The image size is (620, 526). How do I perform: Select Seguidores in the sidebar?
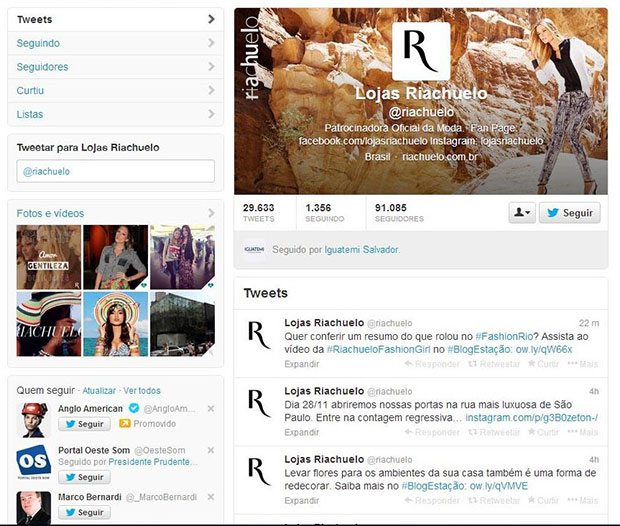[115, 67]
